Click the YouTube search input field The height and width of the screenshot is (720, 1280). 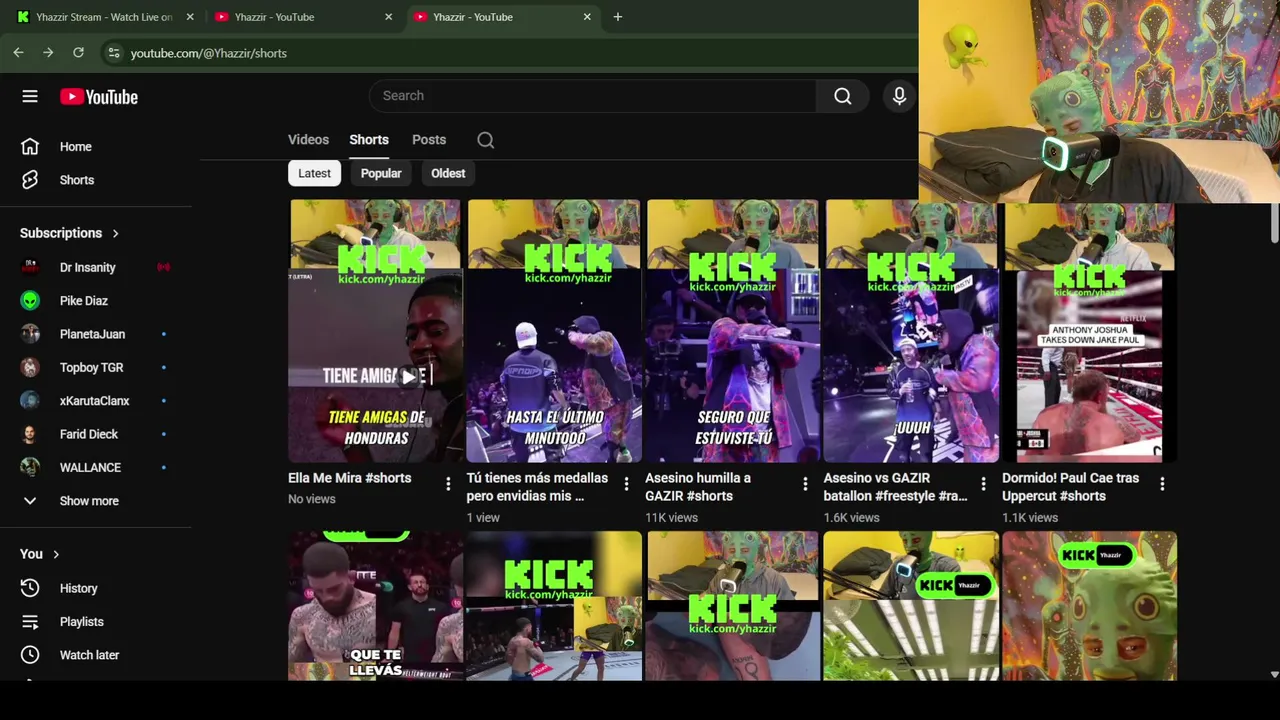592,96
